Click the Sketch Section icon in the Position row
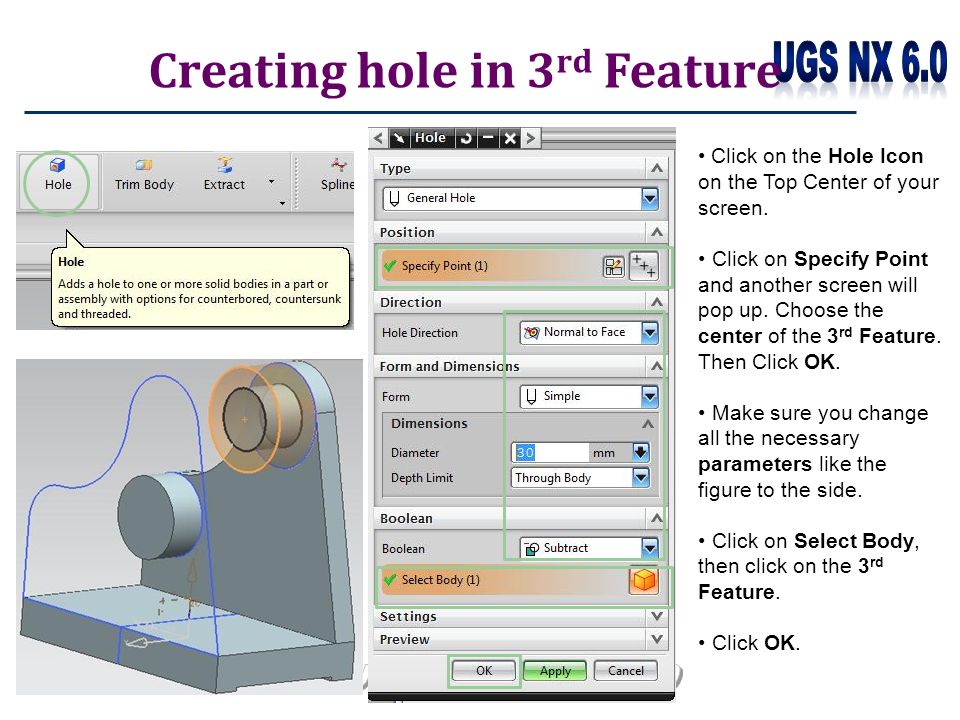 pyautogui.click(x=613, y=267)
